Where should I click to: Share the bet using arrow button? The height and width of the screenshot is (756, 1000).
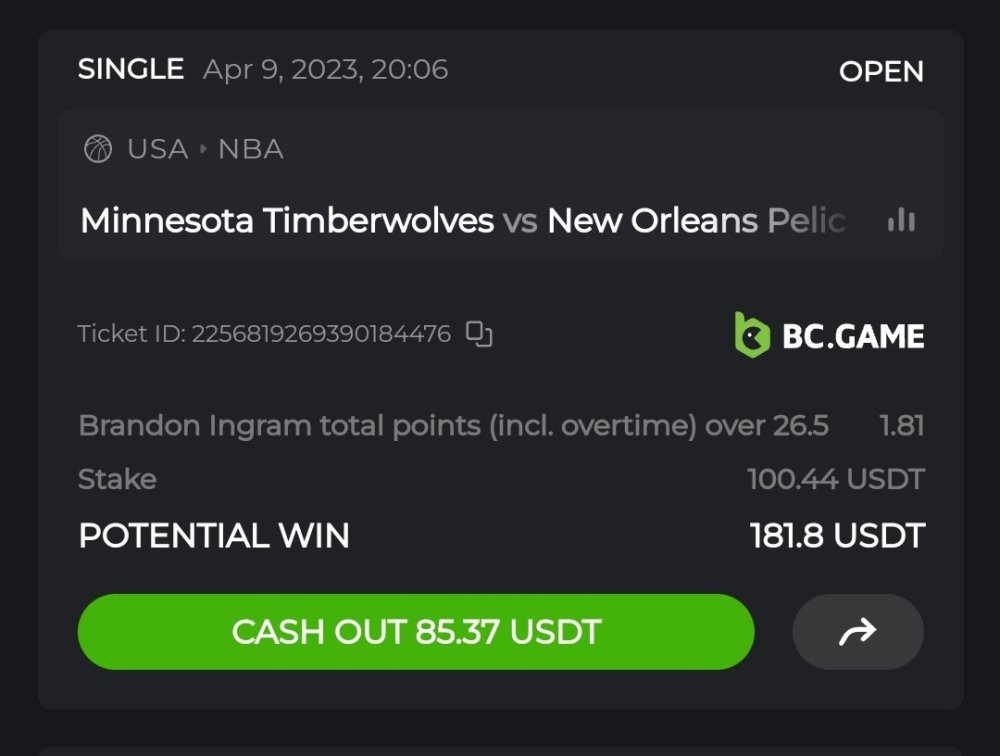857,632
